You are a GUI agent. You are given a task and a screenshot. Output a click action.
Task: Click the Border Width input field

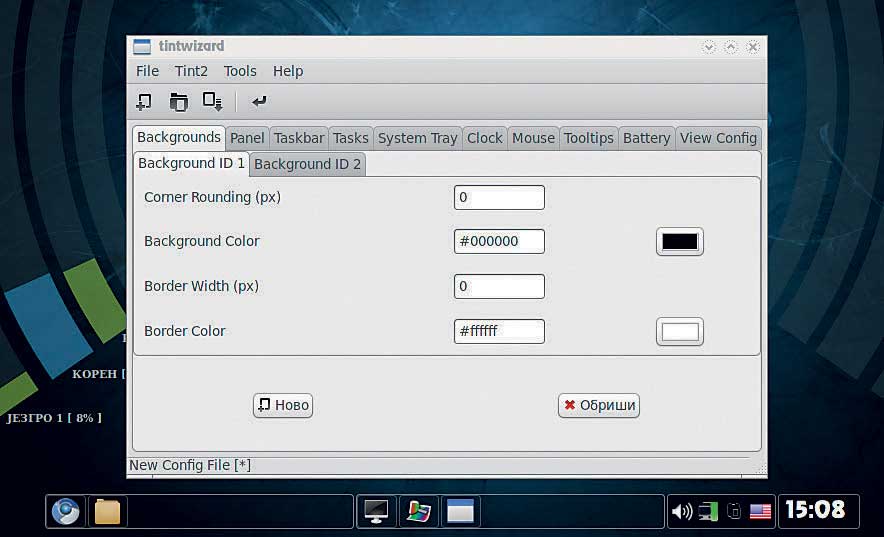(x=499, y=286)
